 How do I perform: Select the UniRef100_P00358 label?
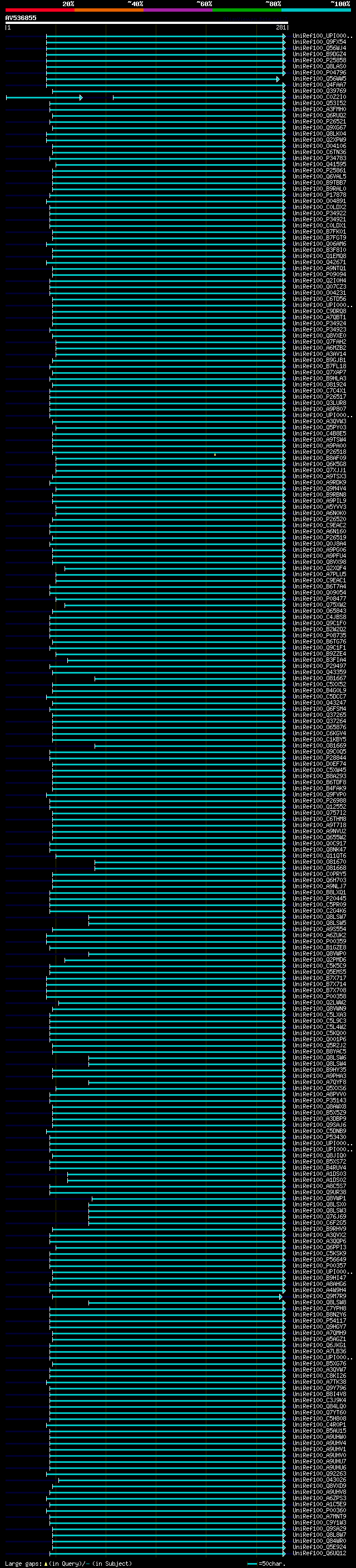click(x=319, y=996)
